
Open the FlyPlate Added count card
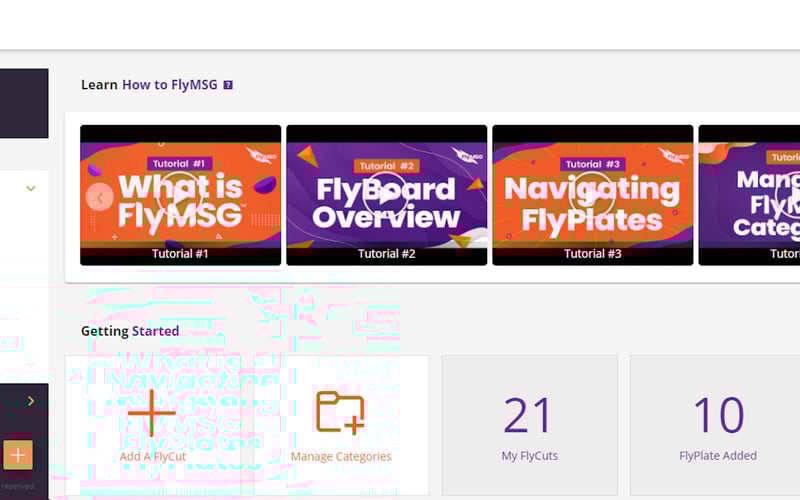point(715,426)
